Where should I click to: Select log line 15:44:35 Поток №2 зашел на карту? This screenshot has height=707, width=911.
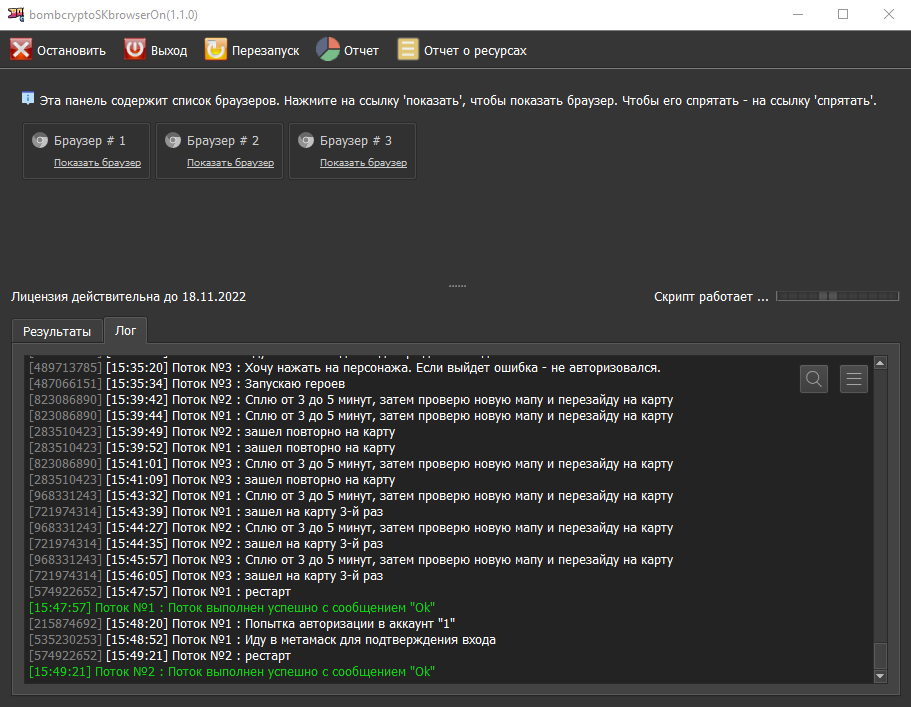(x=206, y=544)
